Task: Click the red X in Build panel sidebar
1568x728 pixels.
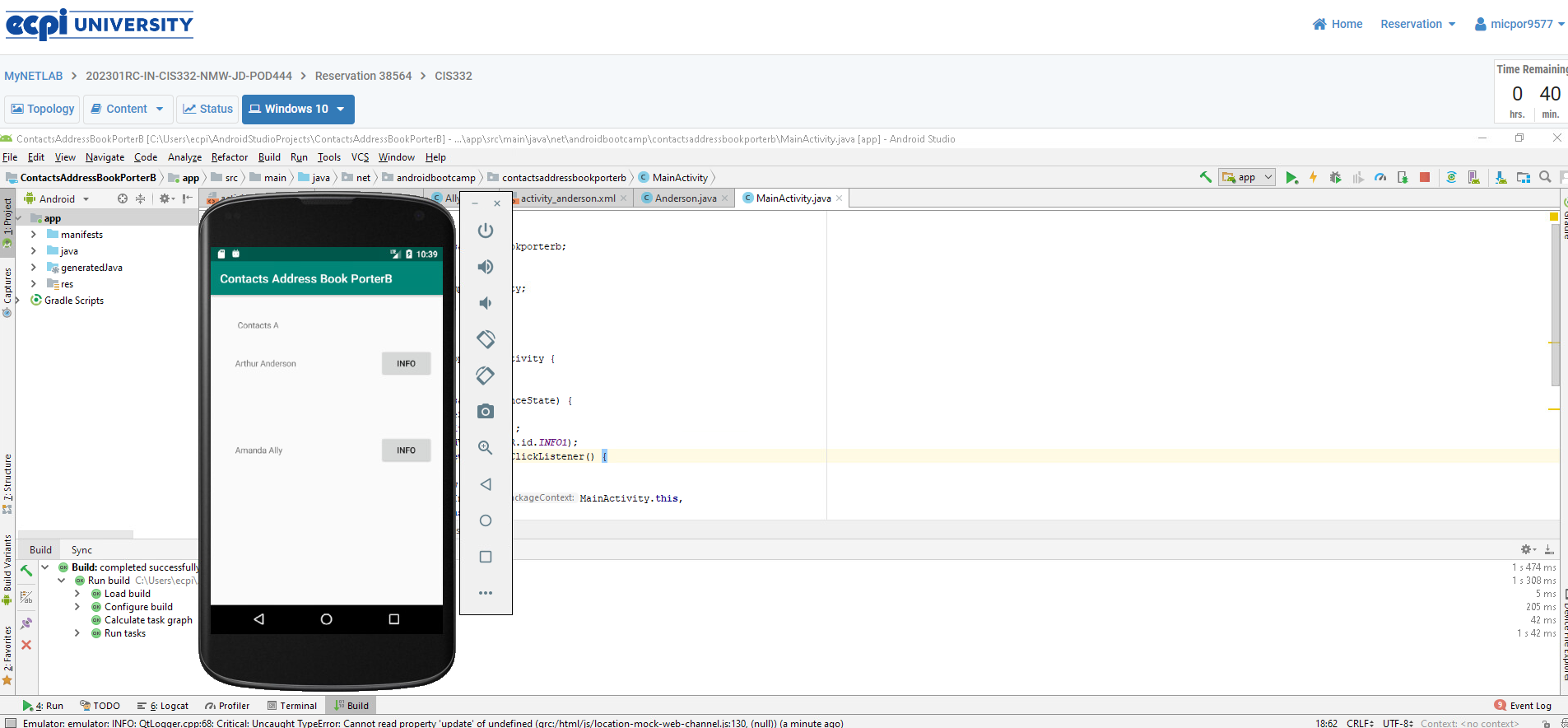Action: pos(26,645)
